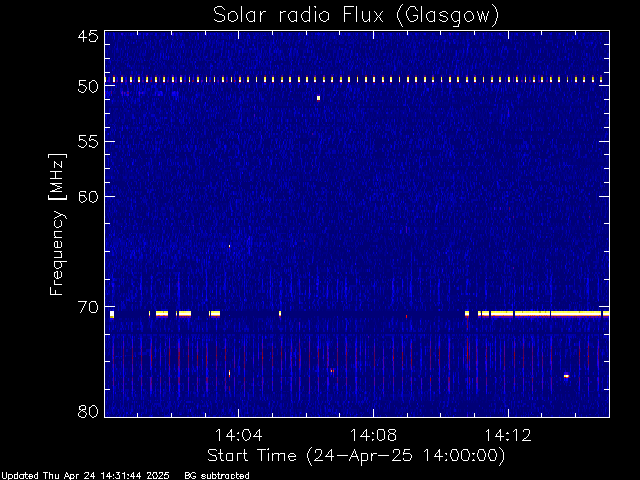Viewport: 640px width, 480px height.
Task: Click the 50 frequency tick label
Action: point(88,87)
